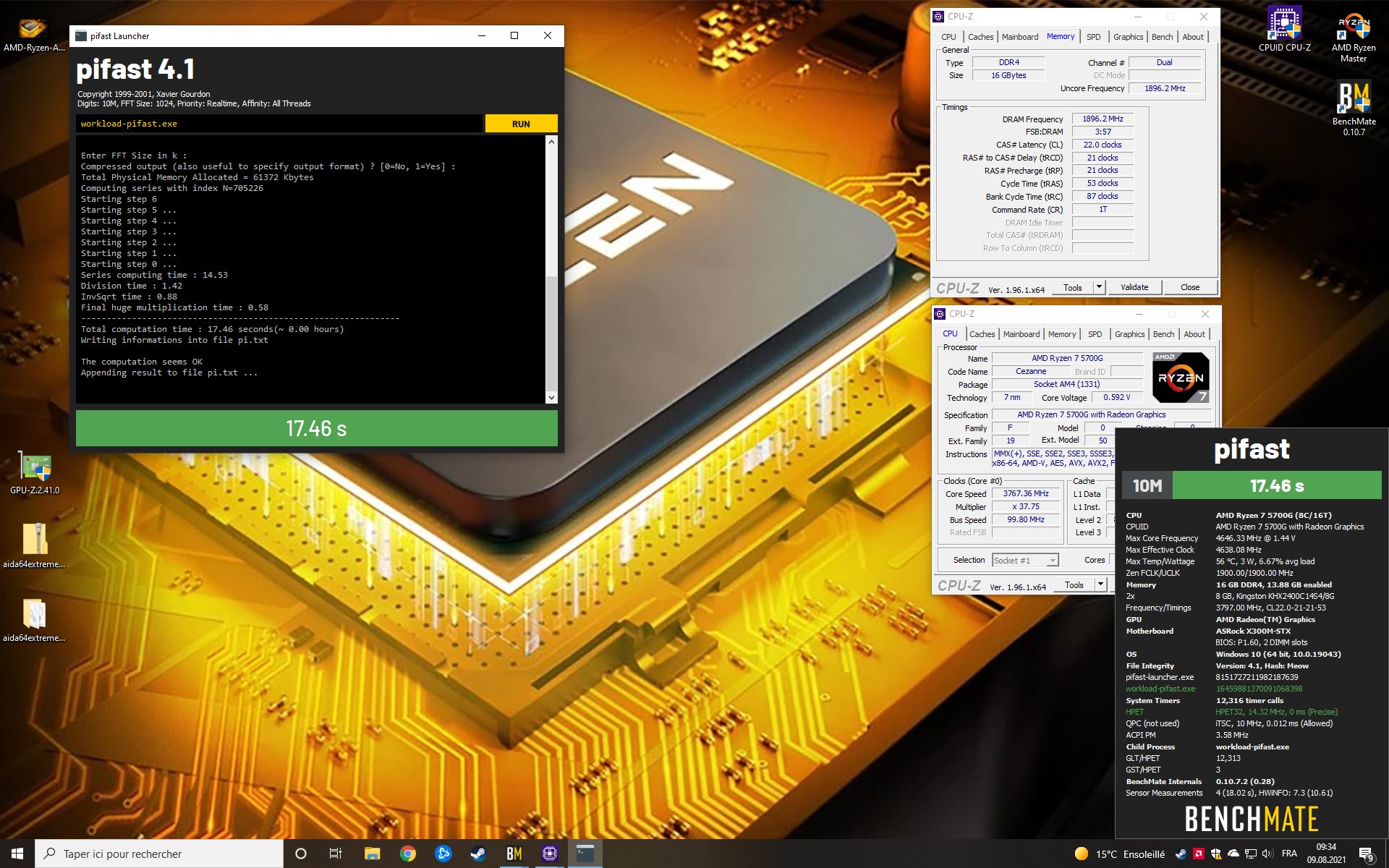Click the taskbar search box
Image resolution: width=1389 pixels, height=868 pixels.
159,854
